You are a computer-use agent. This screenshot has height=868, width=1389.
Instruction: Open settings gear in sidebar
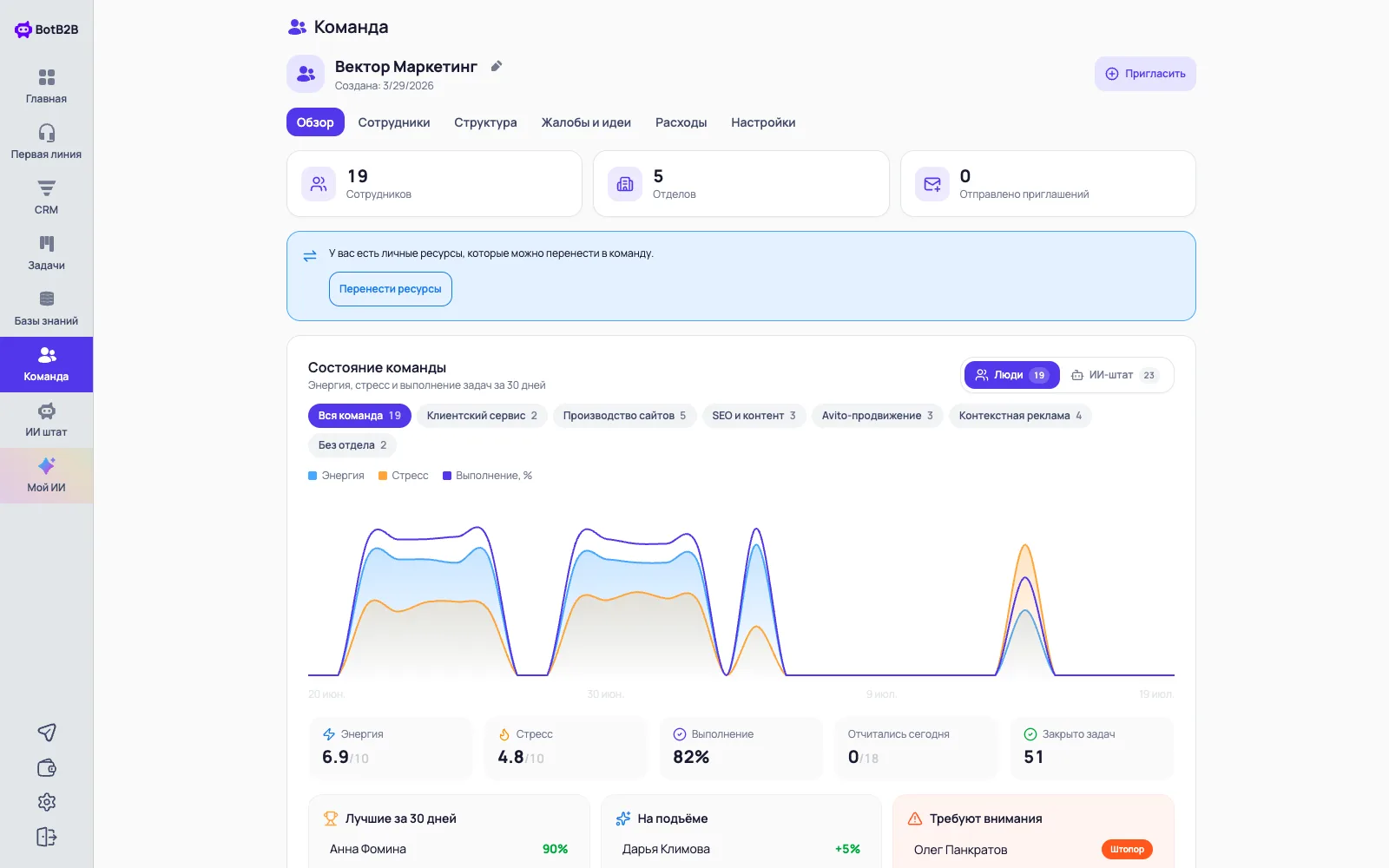[47, 802]
